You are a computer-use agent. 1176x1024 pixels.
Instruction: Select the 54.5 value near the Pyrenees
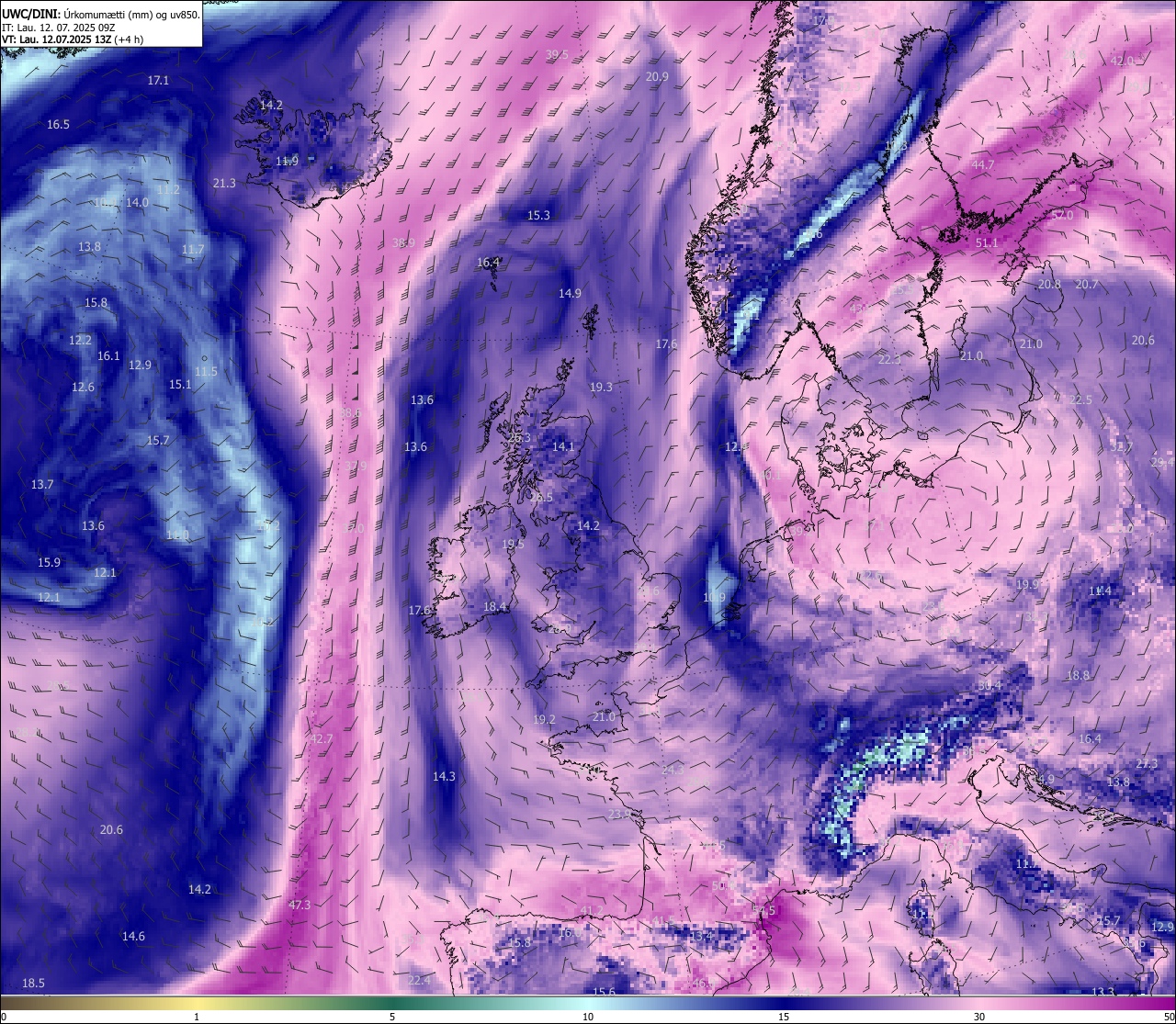(x=763, y=911)
